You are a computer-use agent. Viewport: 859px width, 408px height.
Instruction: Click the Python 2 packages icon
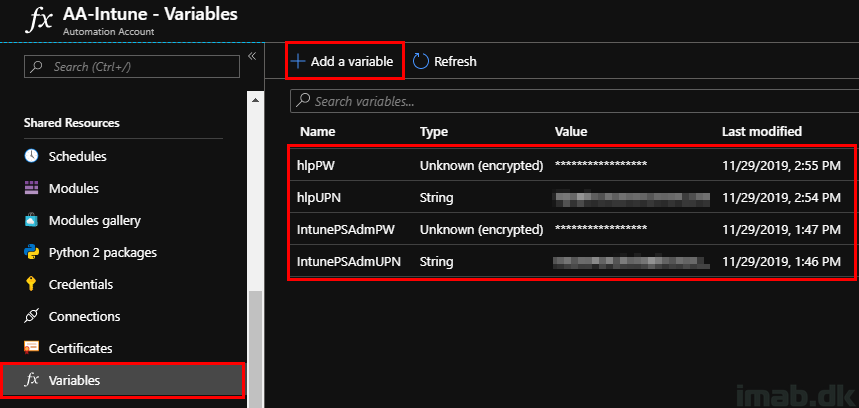pos(31,252)
